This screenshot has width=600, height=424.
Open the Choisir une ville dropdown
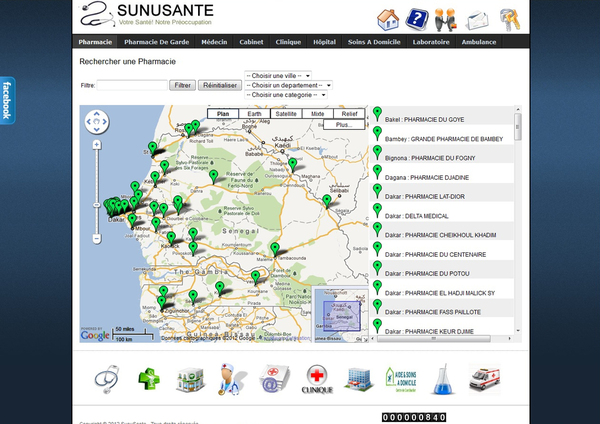point(278,76)
